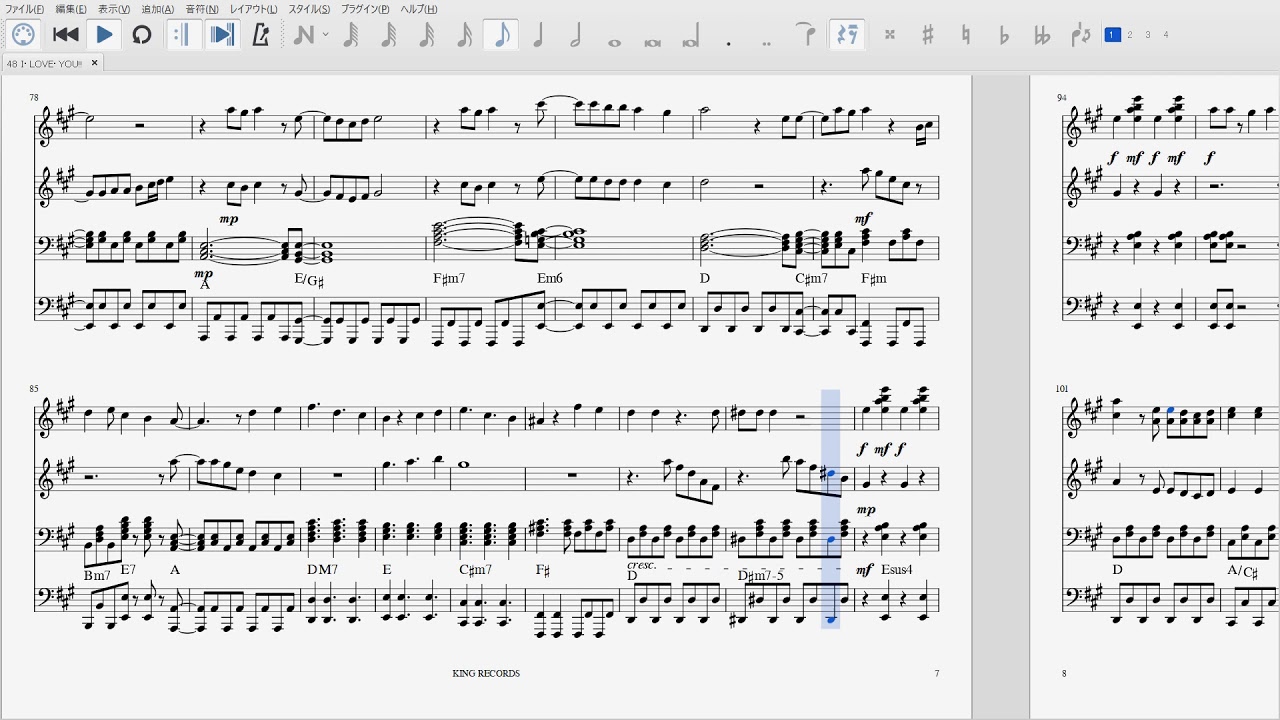Select the half note duration

576,35
